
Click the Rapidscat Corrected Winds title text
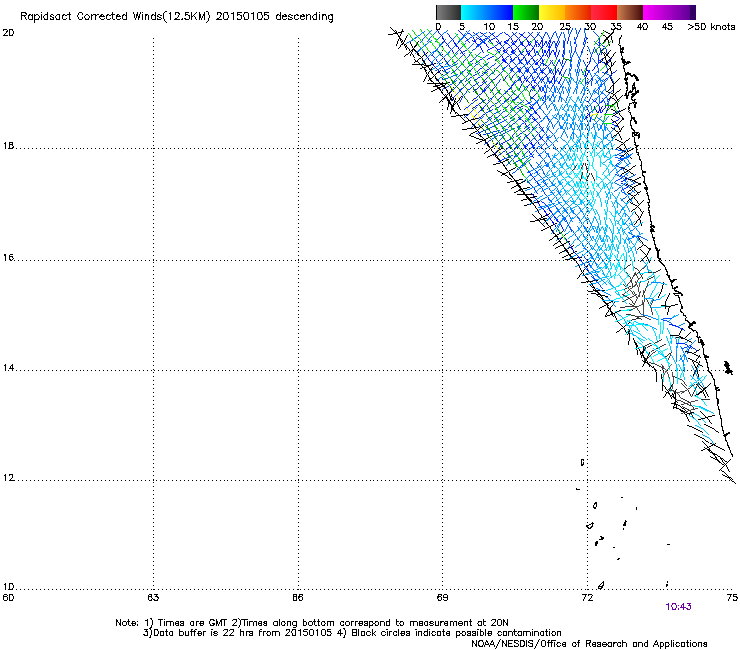pos(177,17)
